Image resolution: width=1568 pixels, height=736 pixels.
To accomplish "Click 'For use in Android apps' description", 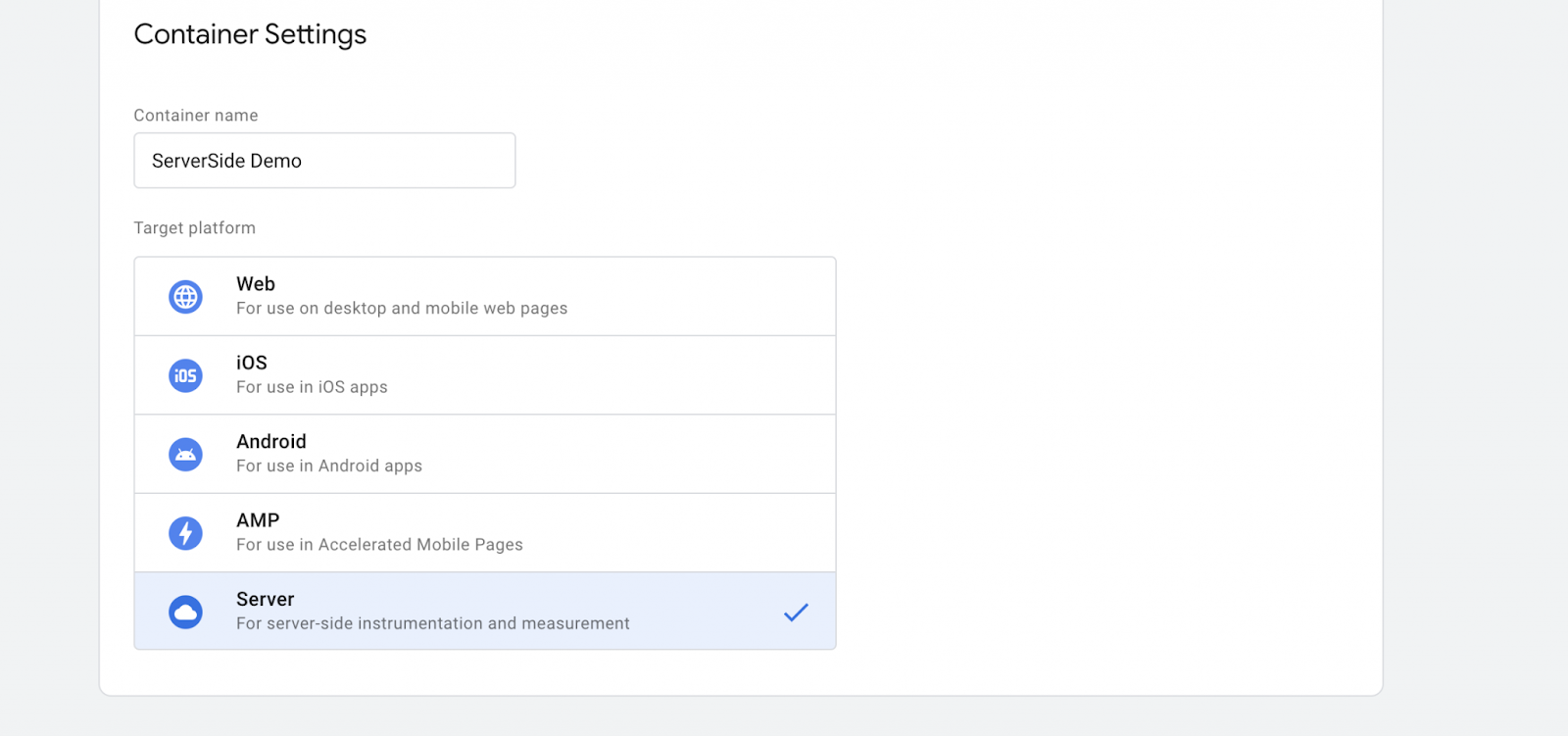I will pos(329,466).
